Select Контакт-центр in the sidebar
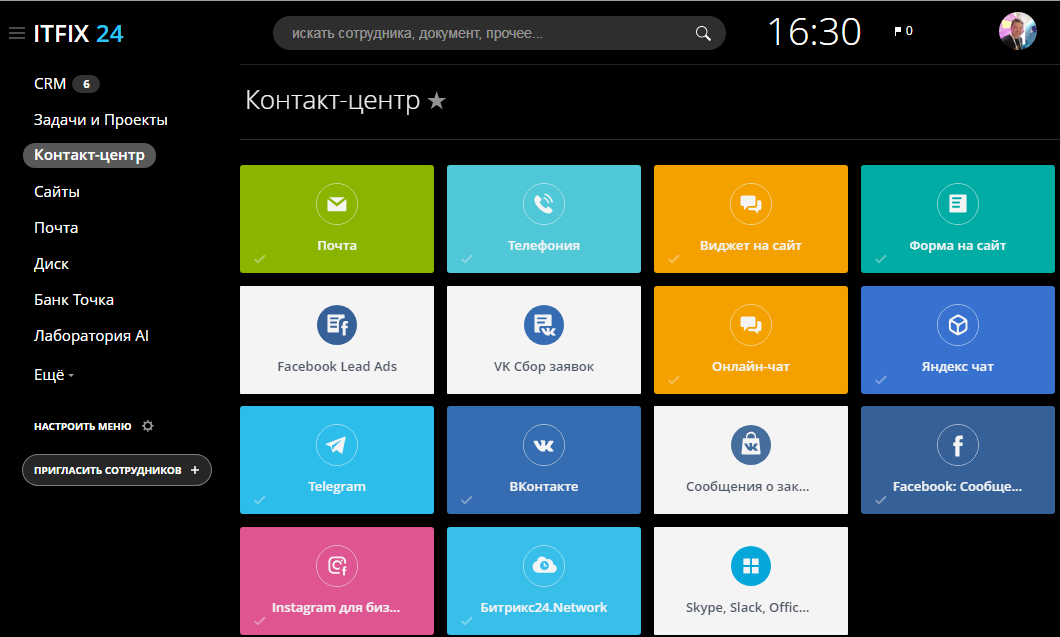Image resolution: width=1060 pixels, height=637 pixels. point(89,155)
